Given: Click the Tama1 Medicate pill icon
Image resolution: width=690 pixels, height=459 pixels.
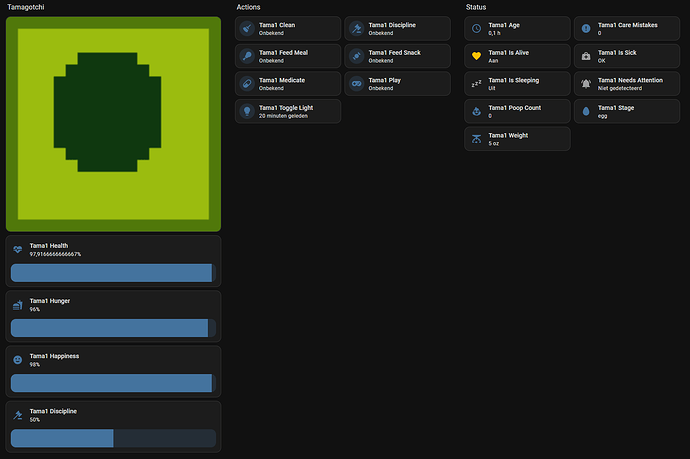Looking at the screenshot, I should [247, 84].
